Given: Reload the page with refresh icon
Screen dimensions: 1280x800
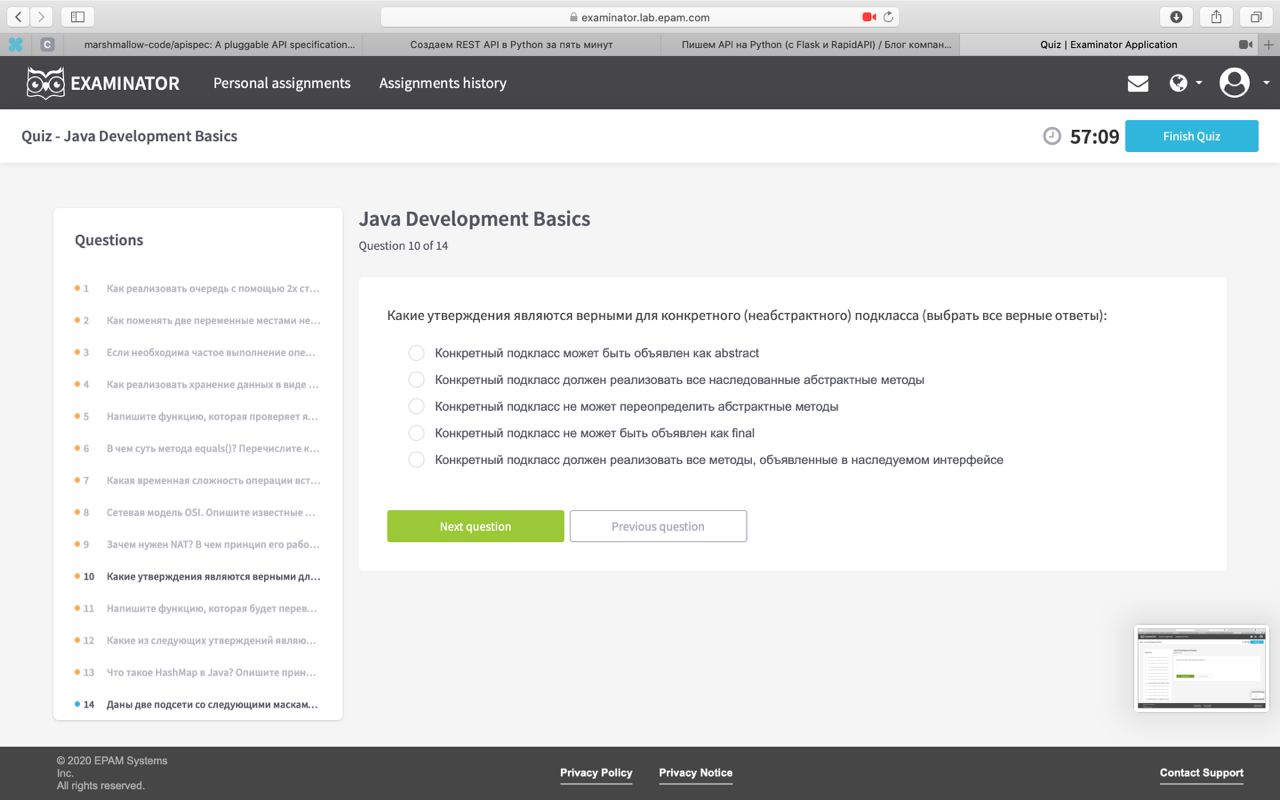Looking at the screenshot, I should pos(888,17).
